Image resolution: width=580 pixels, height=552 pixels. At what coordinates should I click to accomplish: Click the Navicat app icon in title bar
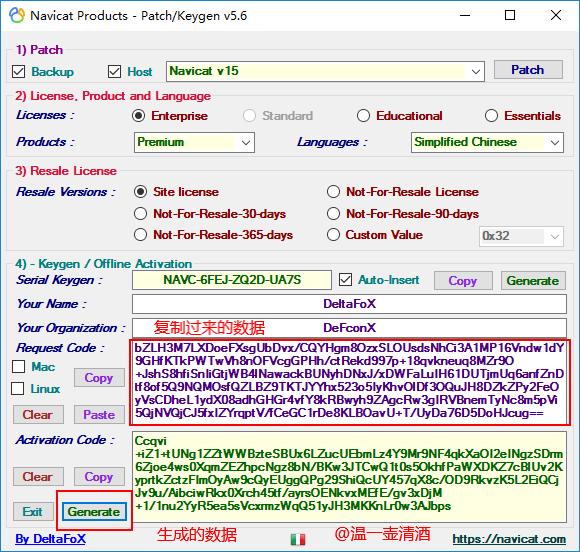tap(17, 16)
